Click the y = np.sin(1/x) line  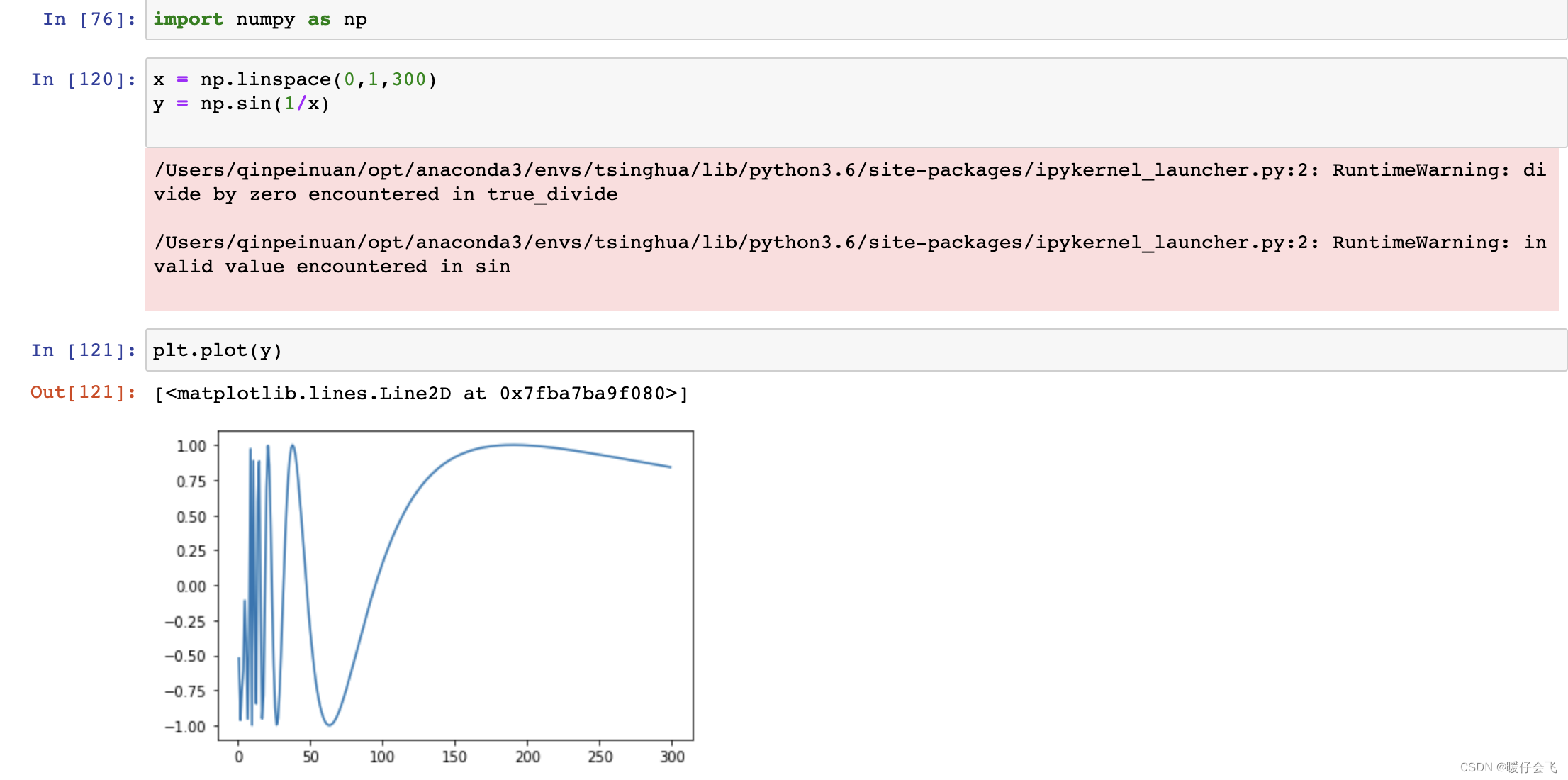[242, 104]
